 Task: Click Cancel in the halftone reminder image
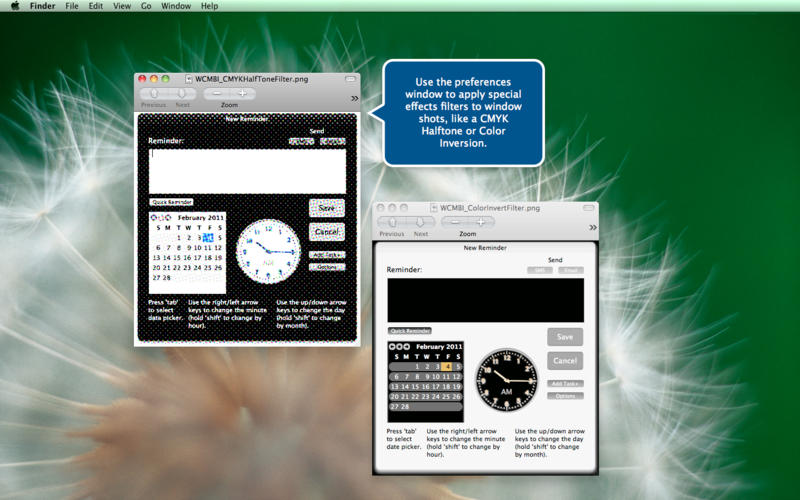point(327,232)
